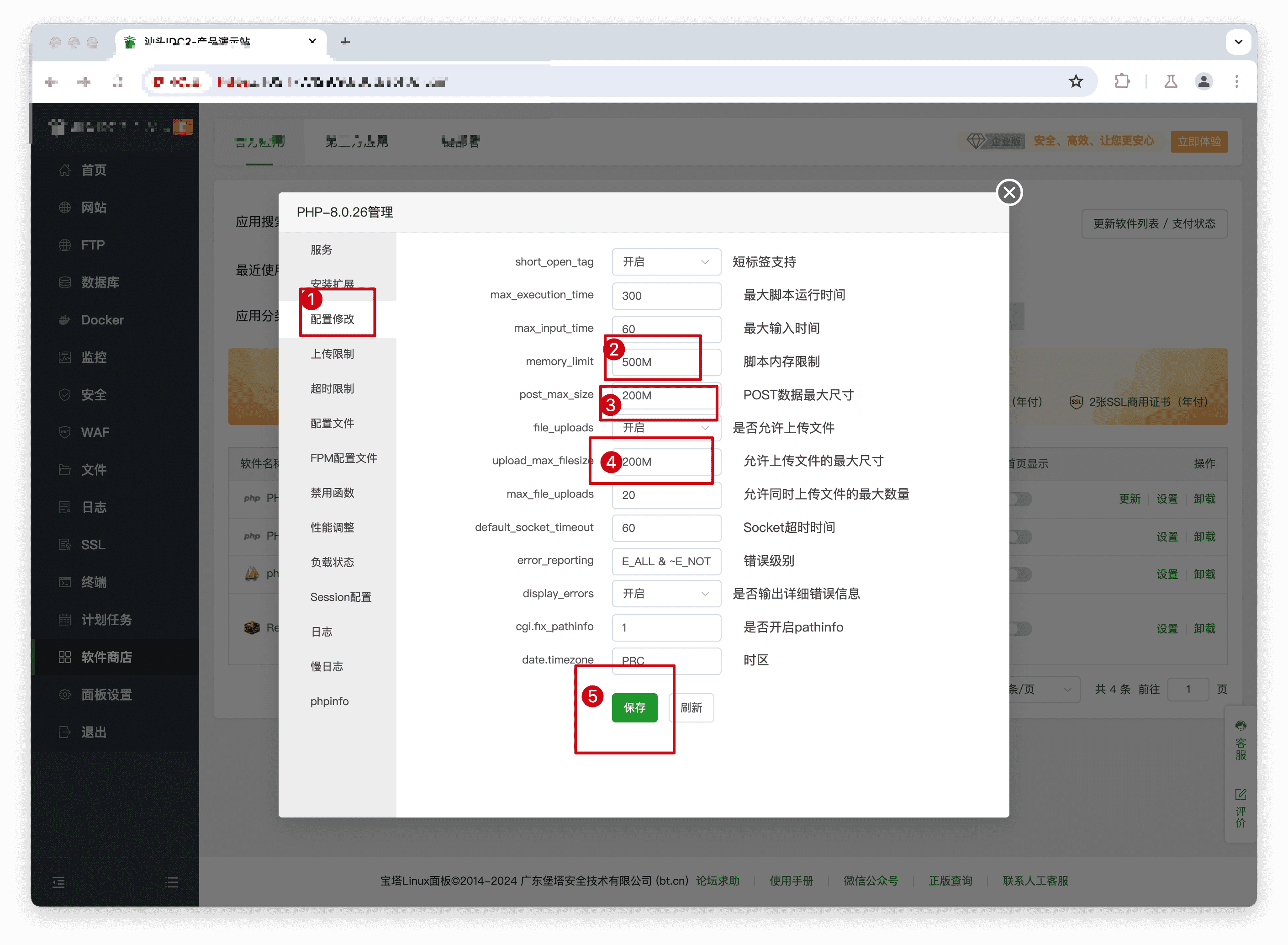Click the green 保存 button

[634, 707]
